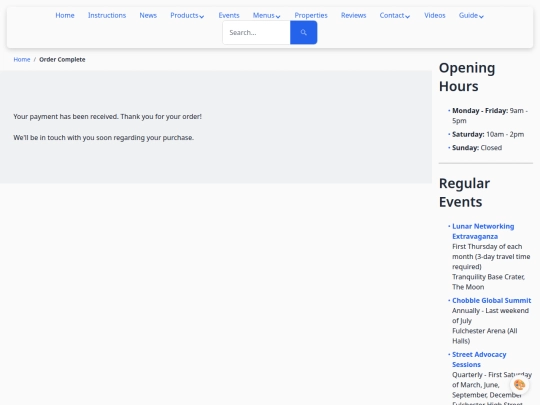Screen dimensions: 540x405
Task: Click the 'Your payment has been received' message
Action: (107, 116)
